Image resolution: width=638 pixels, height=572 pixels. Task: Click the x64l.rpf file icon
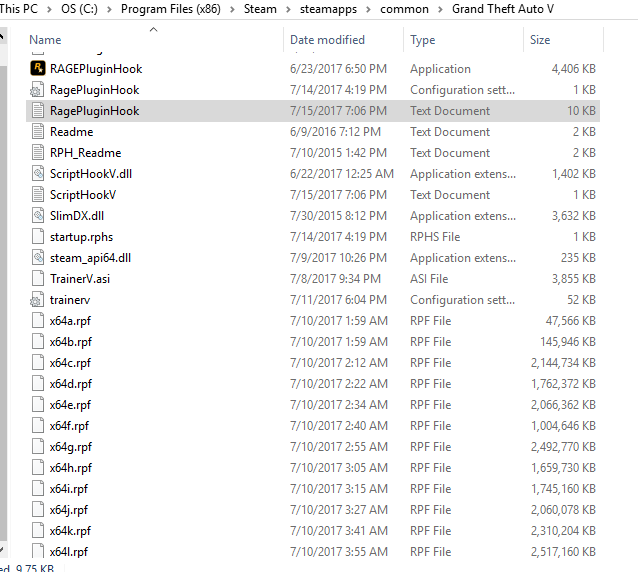[38, 551]
